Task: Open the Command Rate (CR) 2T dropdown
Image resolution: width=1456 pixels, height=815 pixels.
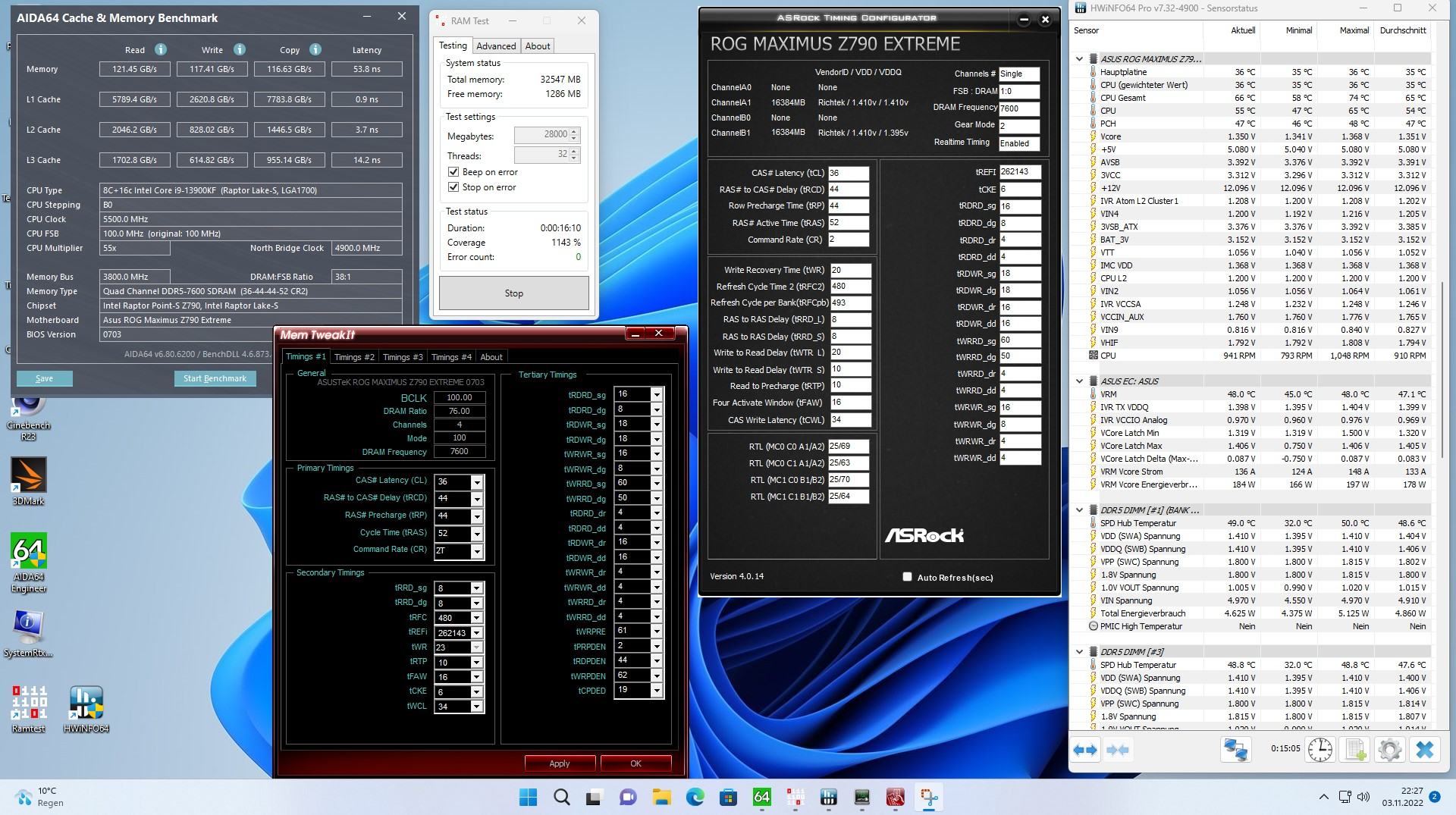Action: (x=477, y=551)
